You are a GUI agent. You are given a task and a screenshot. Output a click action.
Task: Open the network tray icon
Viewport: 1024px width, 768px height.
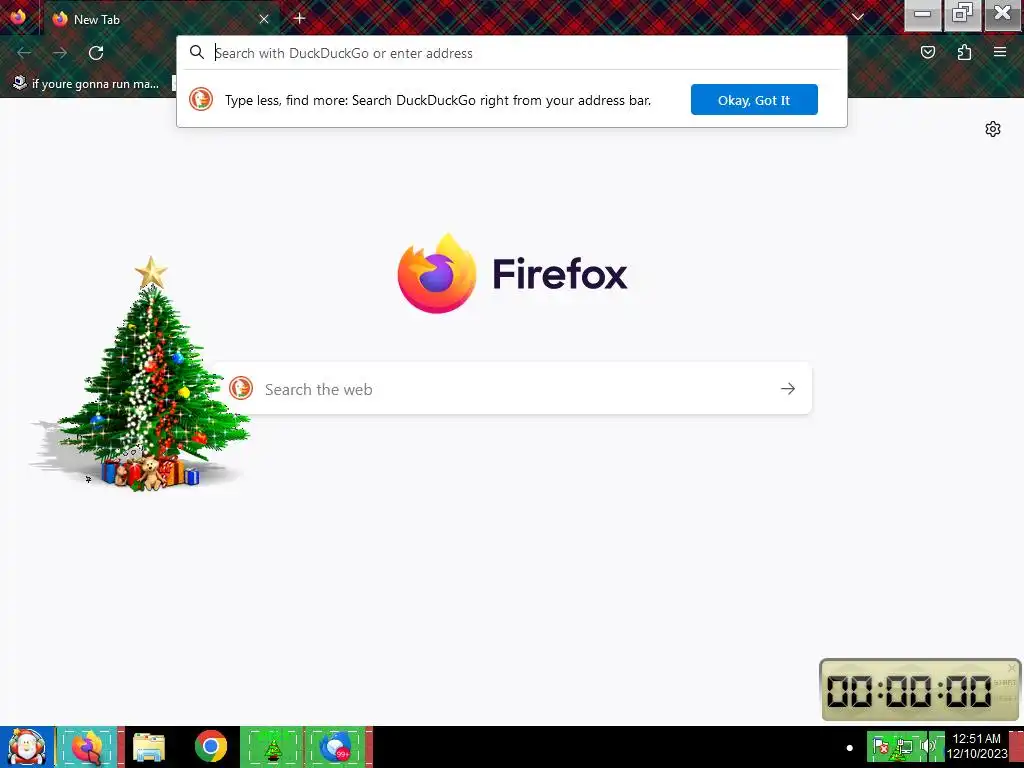coord(904,746)
